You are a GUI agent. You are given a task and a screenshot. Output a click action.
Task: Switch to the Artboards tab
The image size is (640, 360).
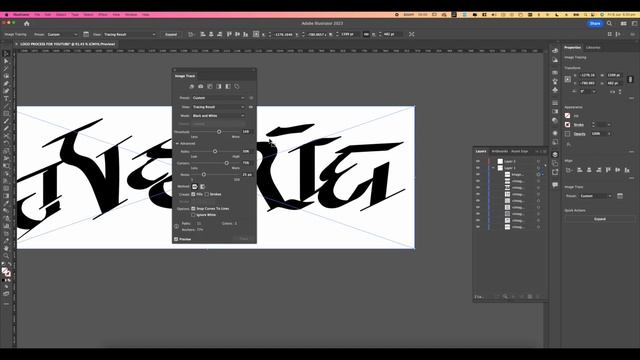[500, 151]
